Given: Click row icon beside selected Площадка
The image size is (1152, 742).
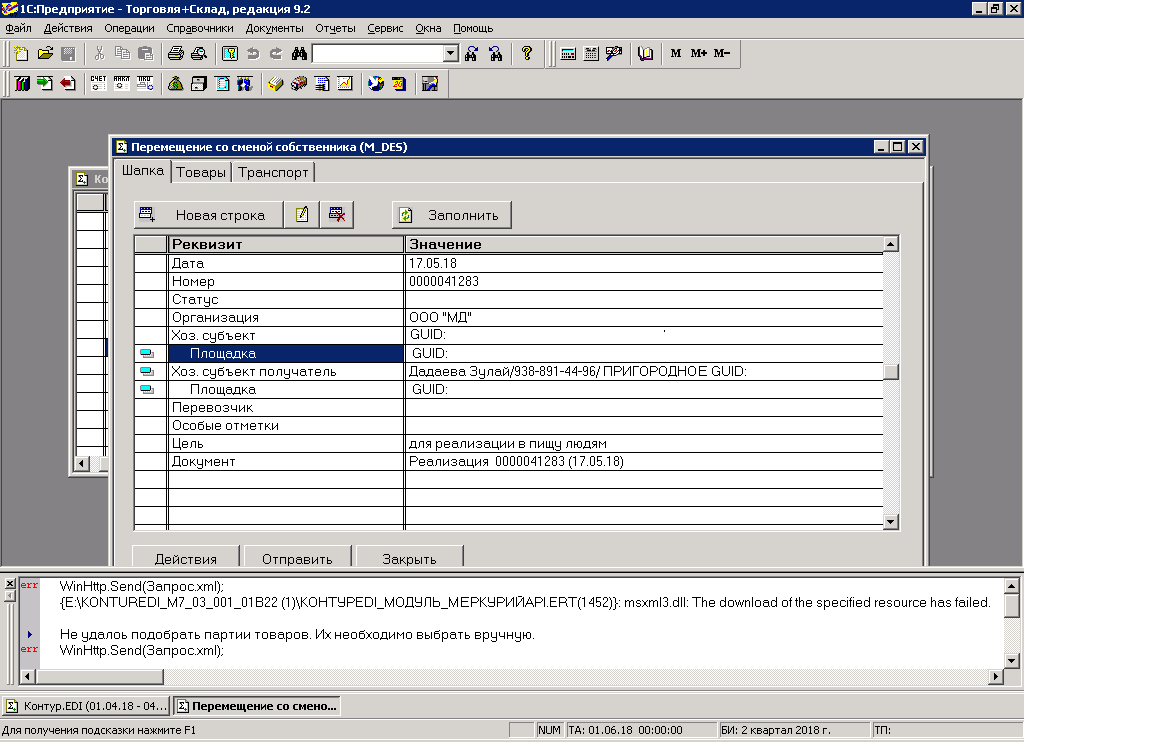Looking at the screenshot, I should (147, 353).
